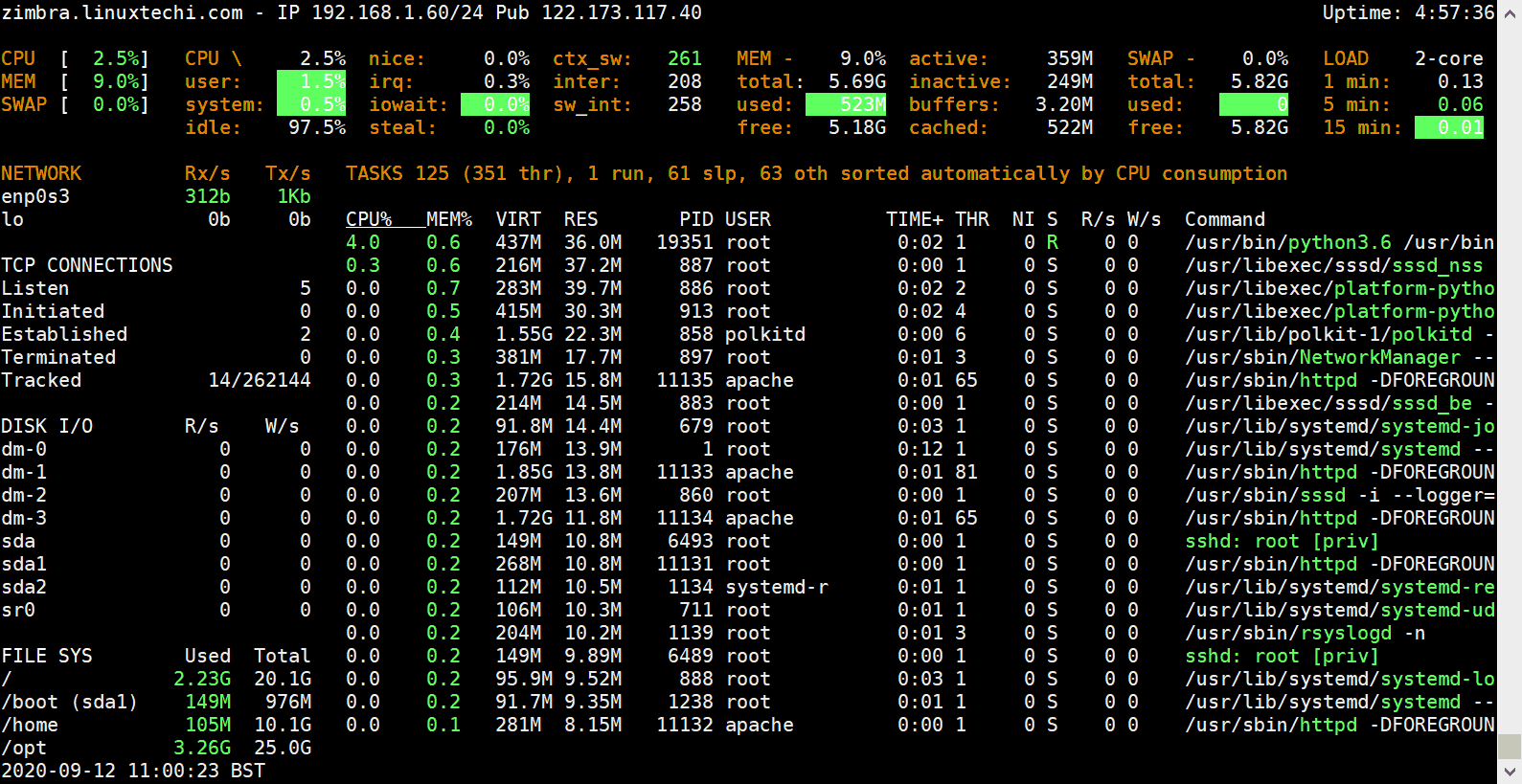Screen dimensions: 1522x784
Task: Click PID 11134 apache process
Action: tap(685, 518)
